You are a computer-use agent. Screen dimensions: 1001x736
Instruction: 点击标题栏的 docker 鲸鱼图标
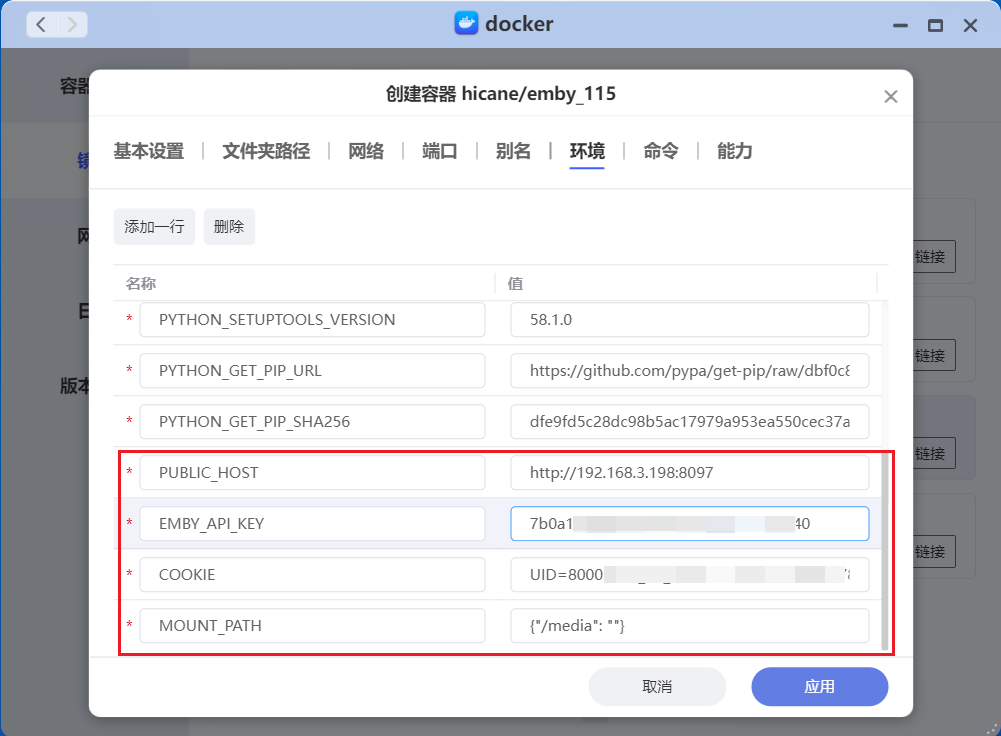(468, 23)
